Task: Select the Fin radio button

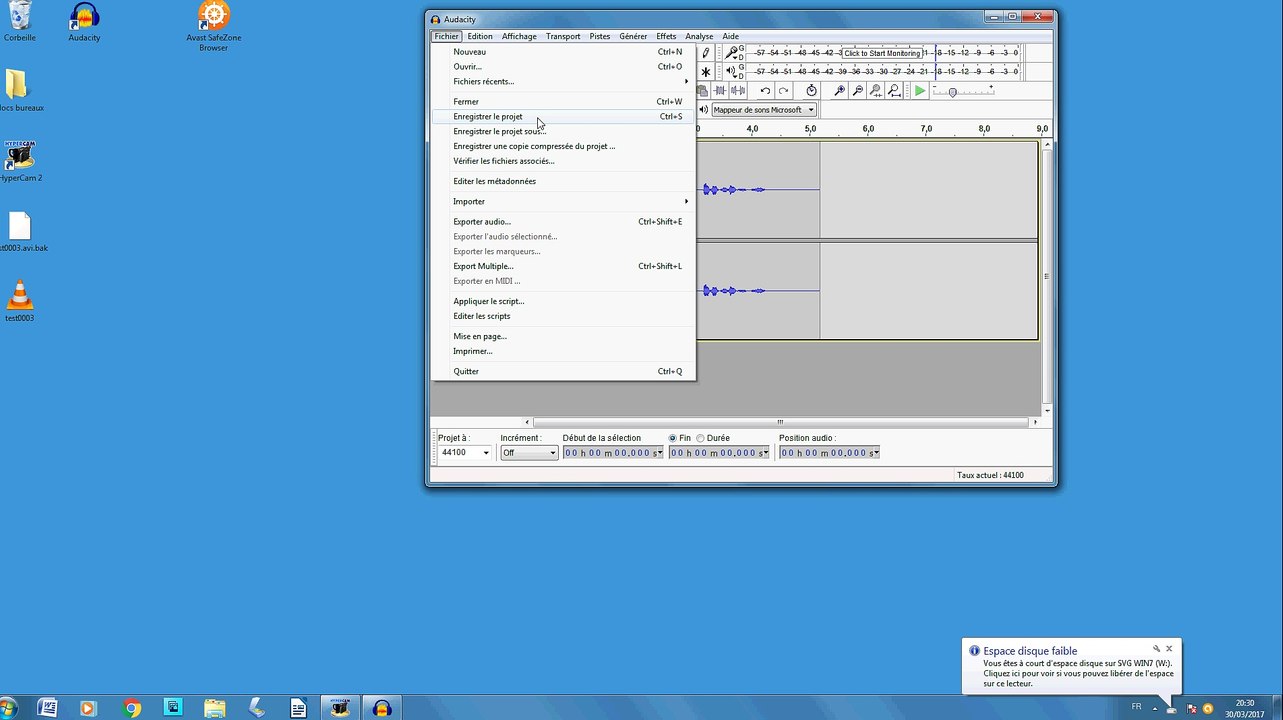Action: [x=673, y=438]
